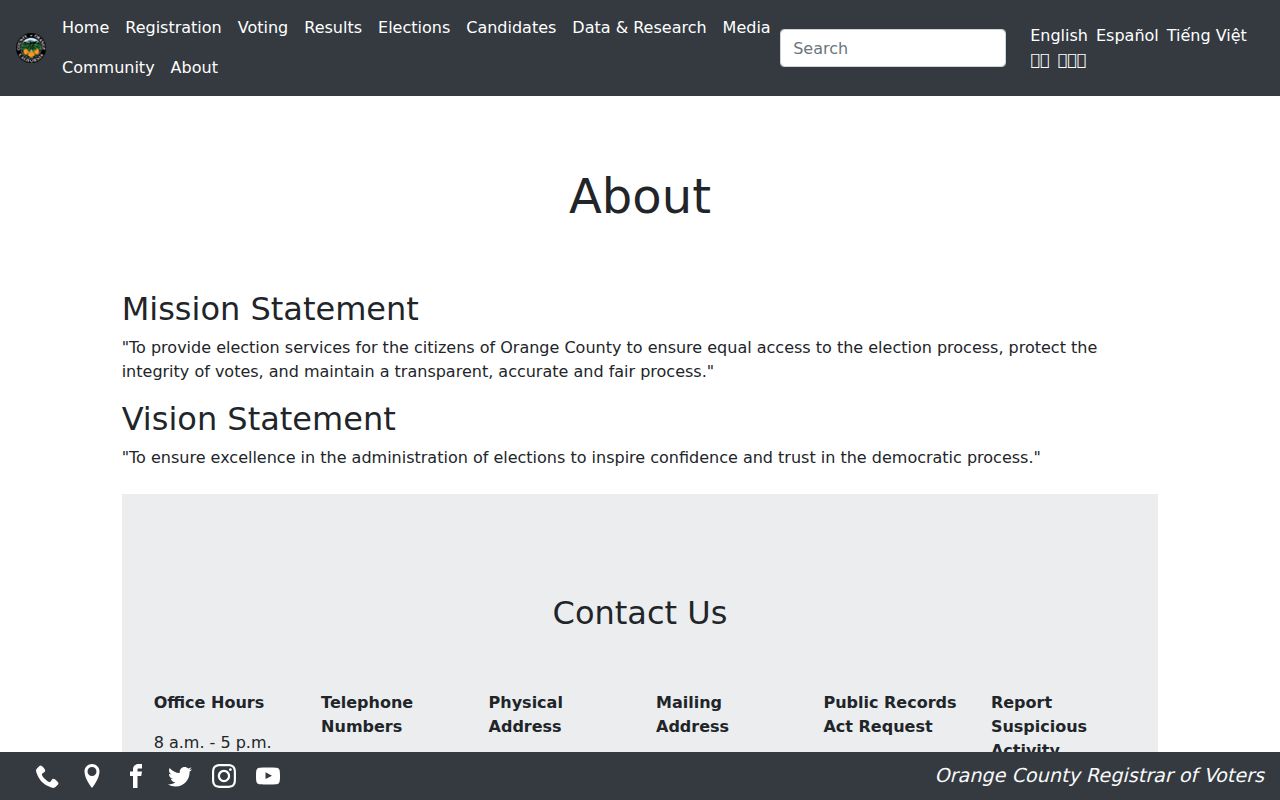Click the Public Records Act Request title
Image resolution: width=1280 pixels, height=800 pixels.
[x=890, y=715]
